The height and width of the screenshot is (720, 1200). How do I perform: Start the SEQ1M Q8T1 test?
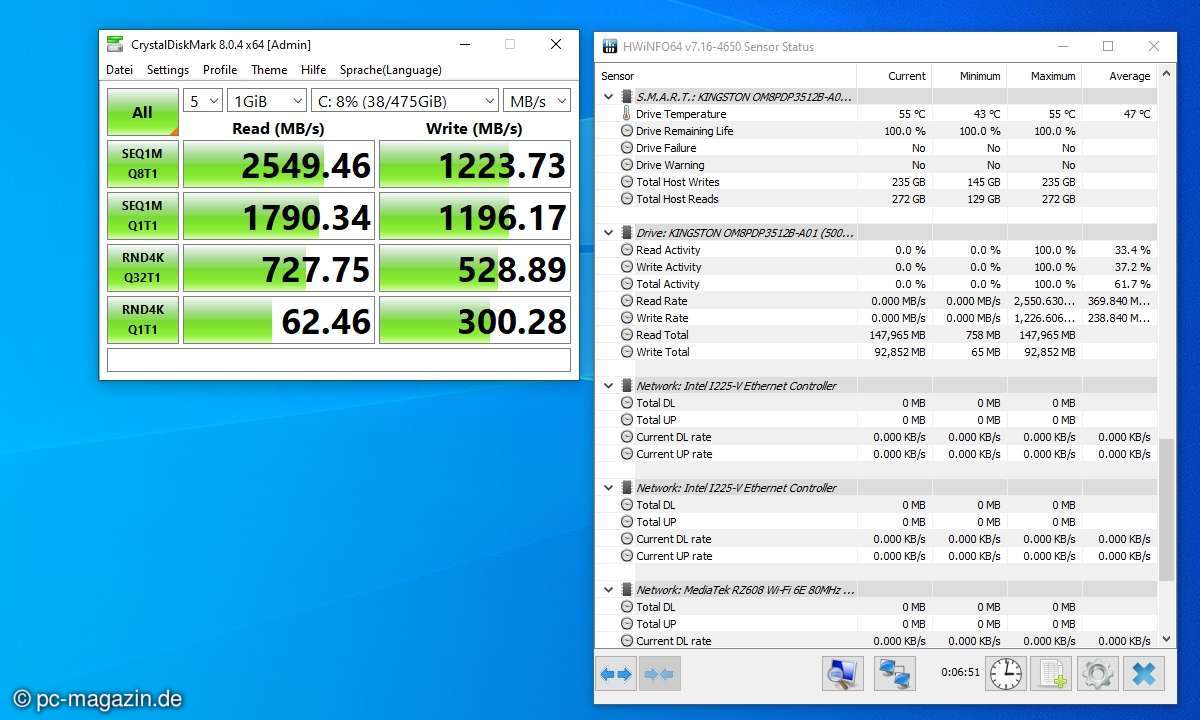(x=143, y=164)
